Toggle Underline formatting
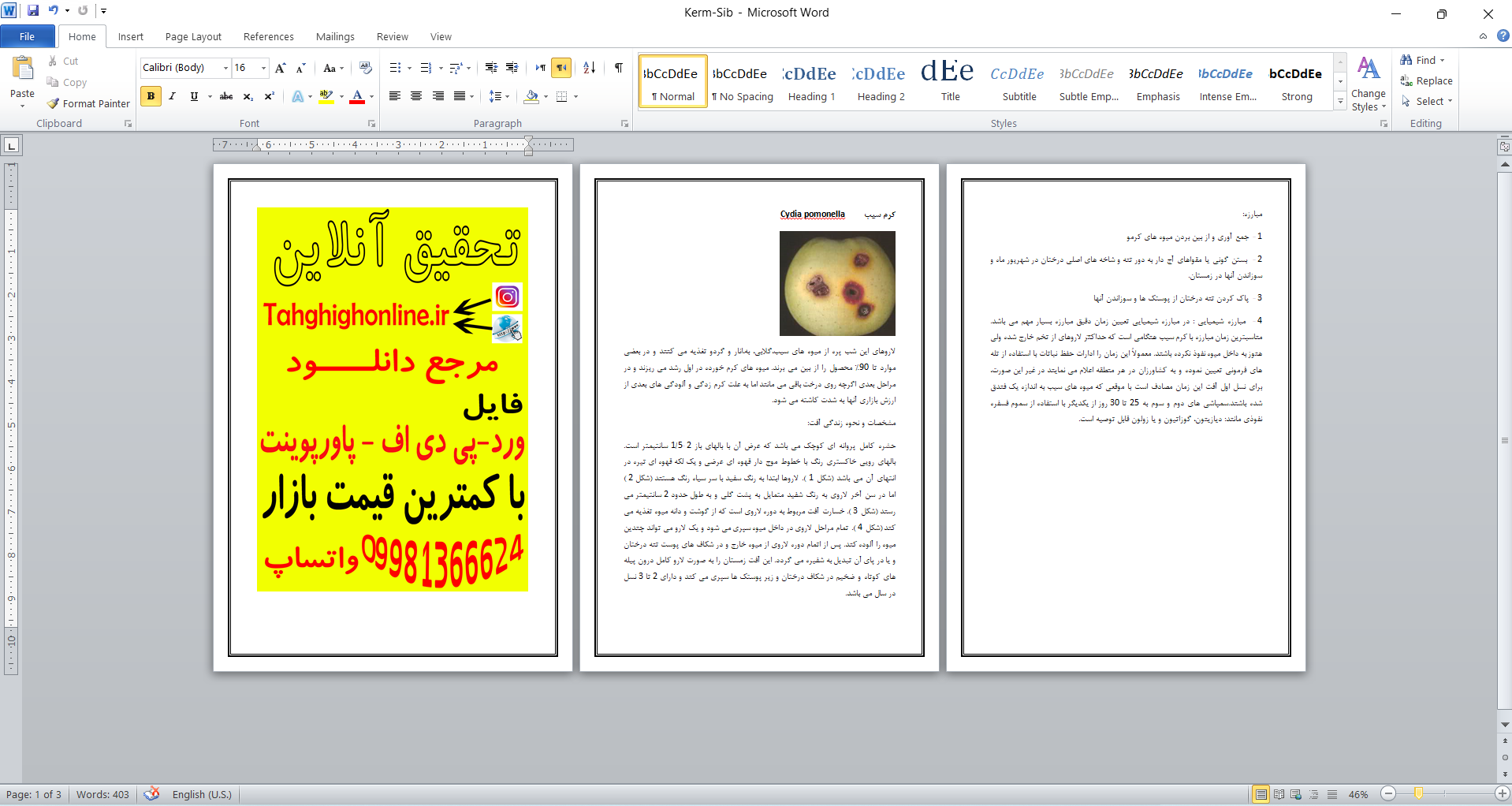 coord(194,96)
